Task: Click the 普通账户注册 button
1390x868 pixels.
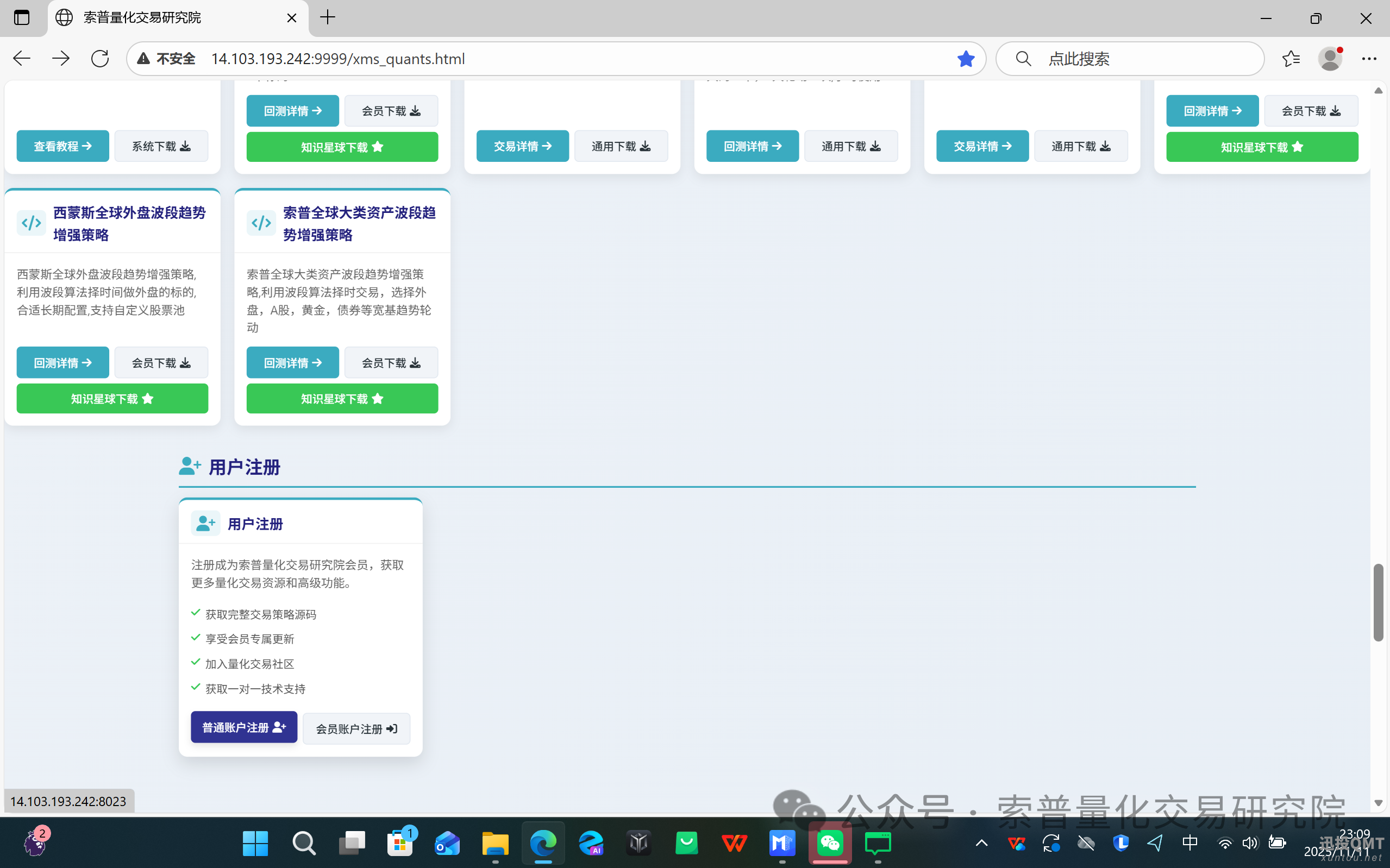Action: (x=243, y=727)
